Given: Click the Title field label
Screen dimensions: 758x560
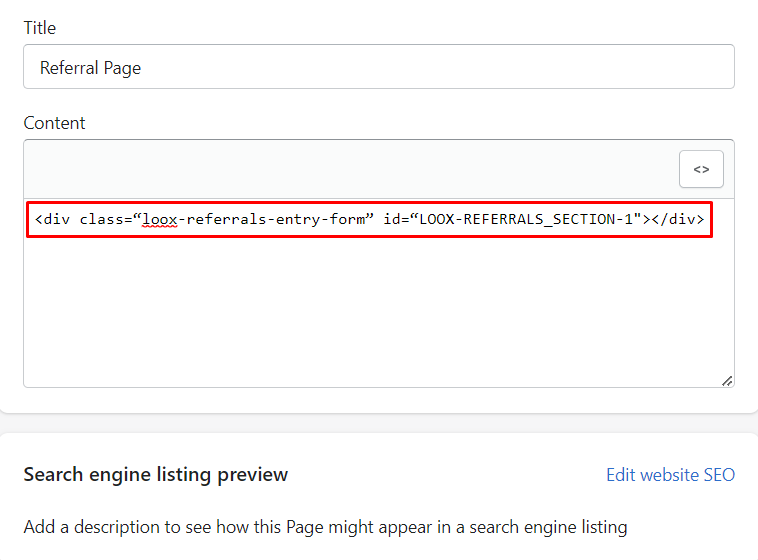Looking at the screenshot, I should click(x=40, y=29).
